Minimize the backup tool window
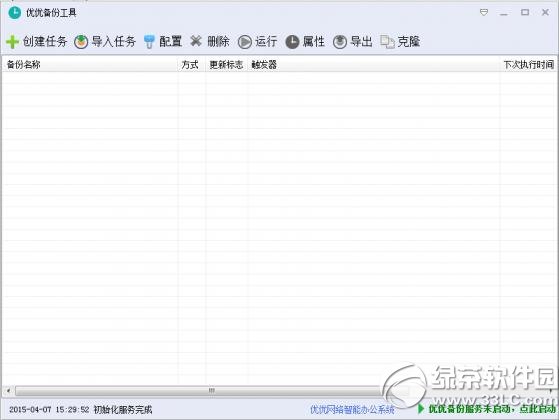This screenshot has height=420, width=559. tap(504, 14)
